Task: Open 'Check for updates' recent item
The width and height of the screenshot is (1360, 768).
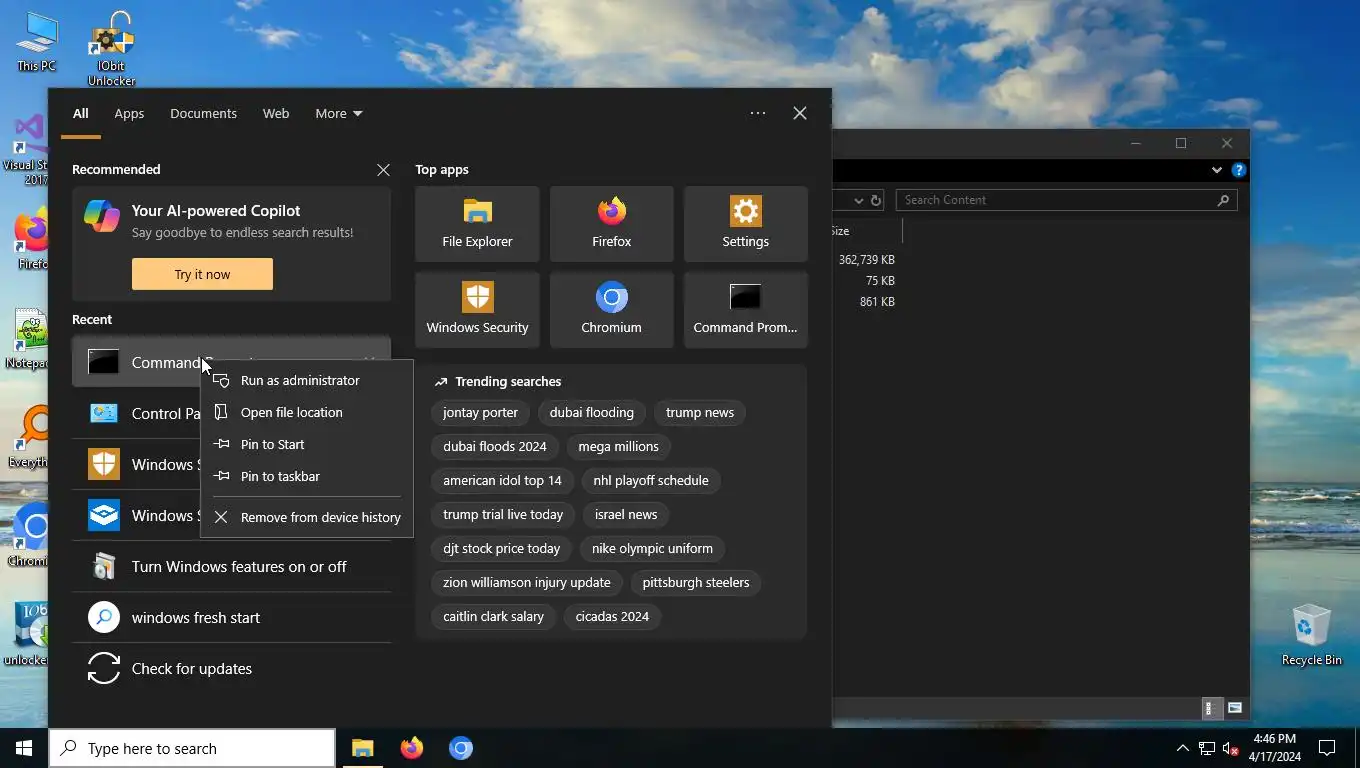Action: coord(231,668)
